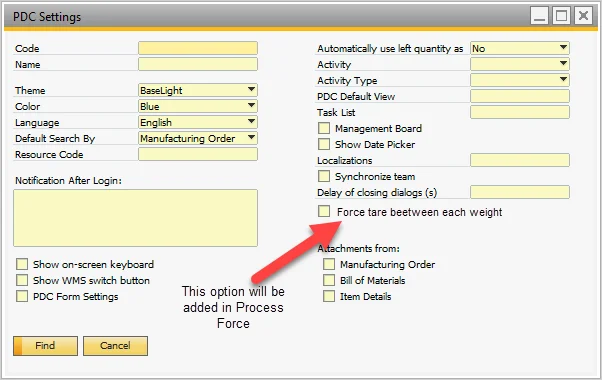Click the Notification After Login text area
This screenshot has width=602, height=380.
coord(135,218)
